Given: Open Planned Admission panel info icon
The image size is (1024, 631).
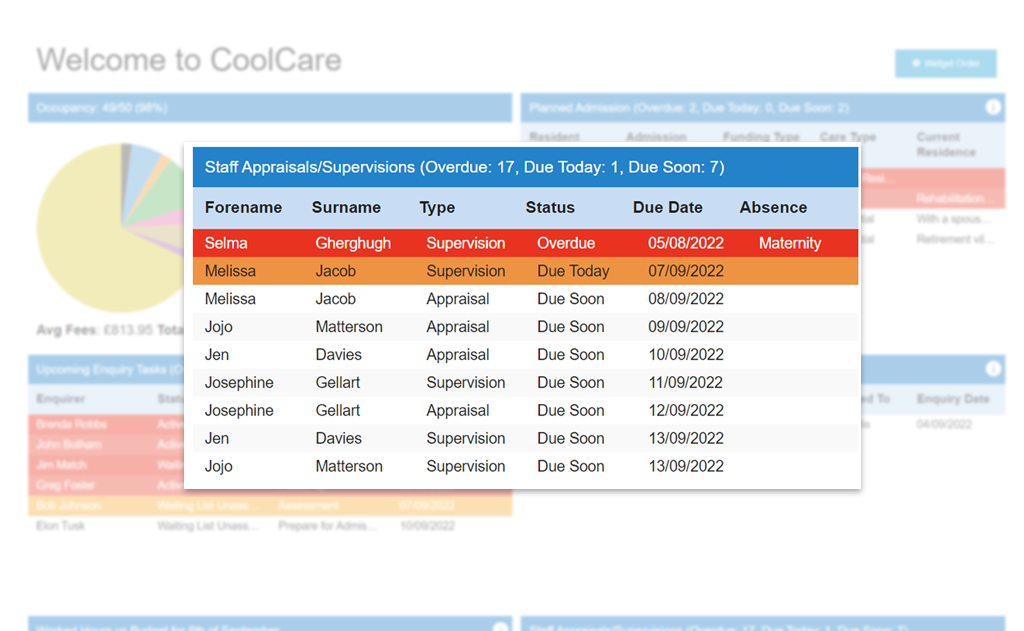Looking at the screenshot, I should (x=993, y=107).
